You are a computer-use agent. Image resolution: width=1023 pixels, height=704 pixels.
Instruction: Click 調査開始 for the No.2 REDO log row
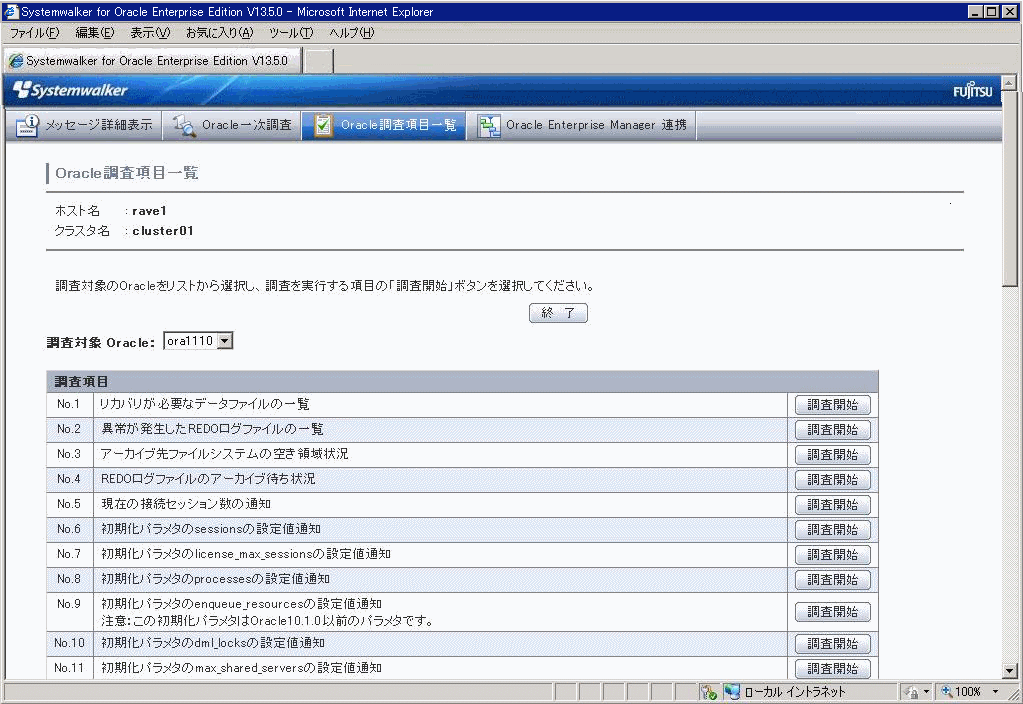tap(832, 430)
